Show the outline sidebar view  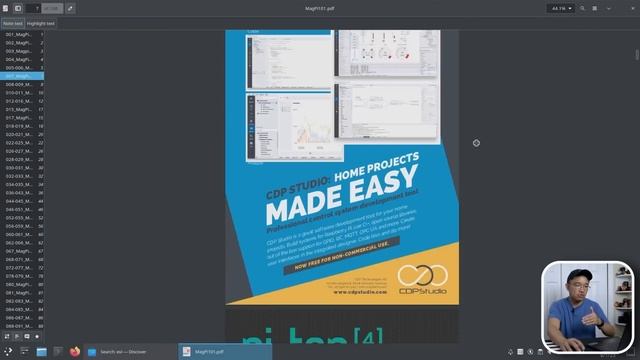pos(17,337)
